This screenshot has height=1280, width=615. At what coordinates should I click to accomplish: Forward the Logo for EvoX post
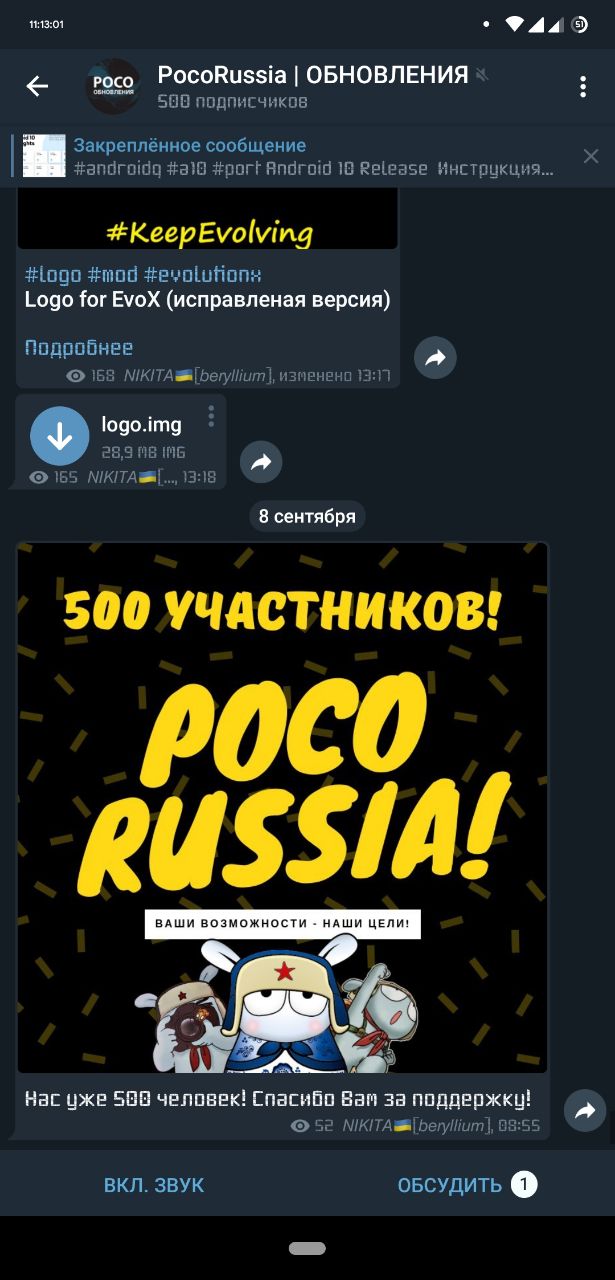[x=435, y=358]
